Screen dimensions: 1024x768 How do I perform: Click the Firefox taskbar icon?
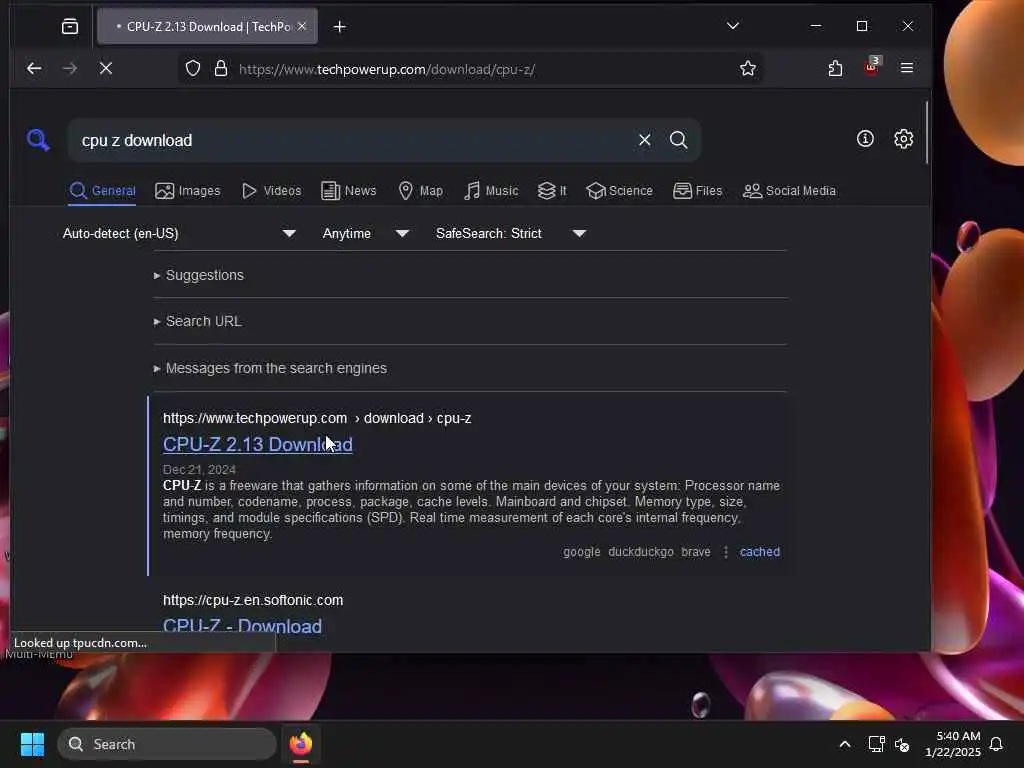pyautogui.click(x=300, y=744)
